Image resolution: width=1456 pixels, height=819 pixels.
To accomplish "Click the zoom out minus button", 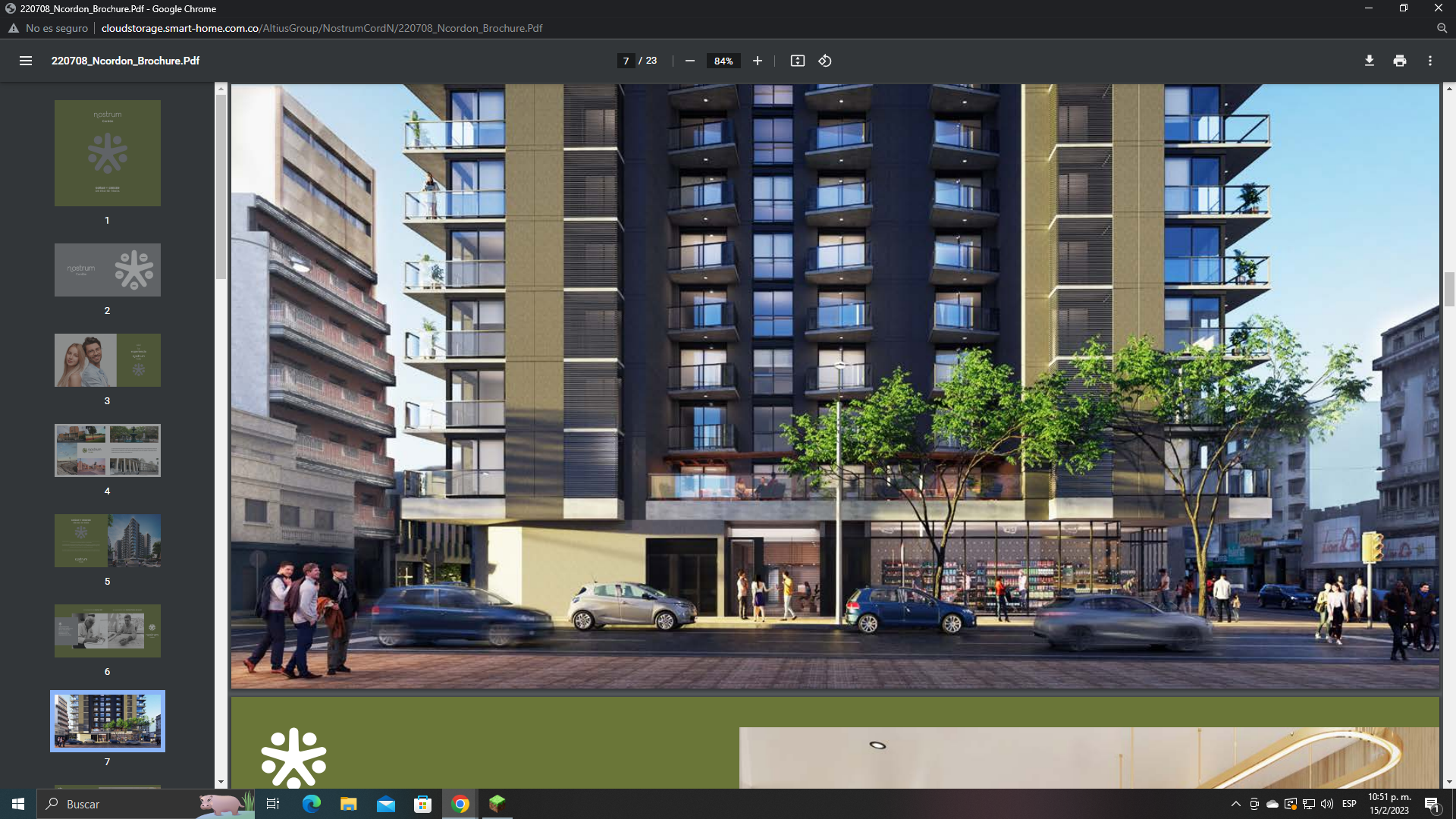I will [690, 61].
